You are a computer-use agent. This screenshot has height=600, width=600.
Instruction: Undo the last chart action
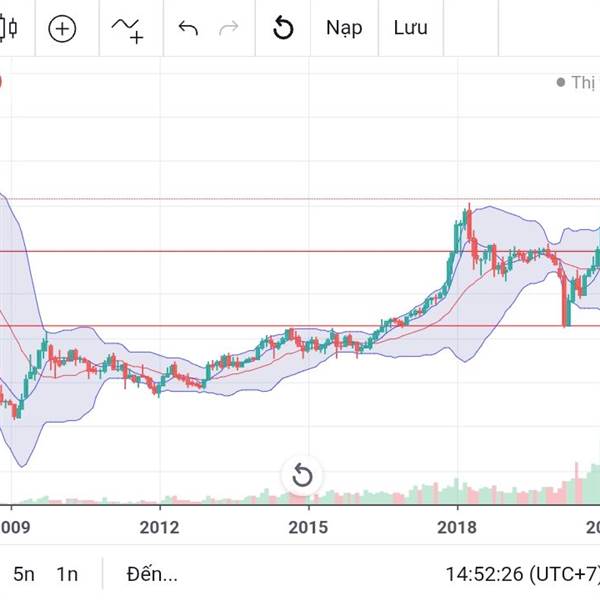(187, 28)
